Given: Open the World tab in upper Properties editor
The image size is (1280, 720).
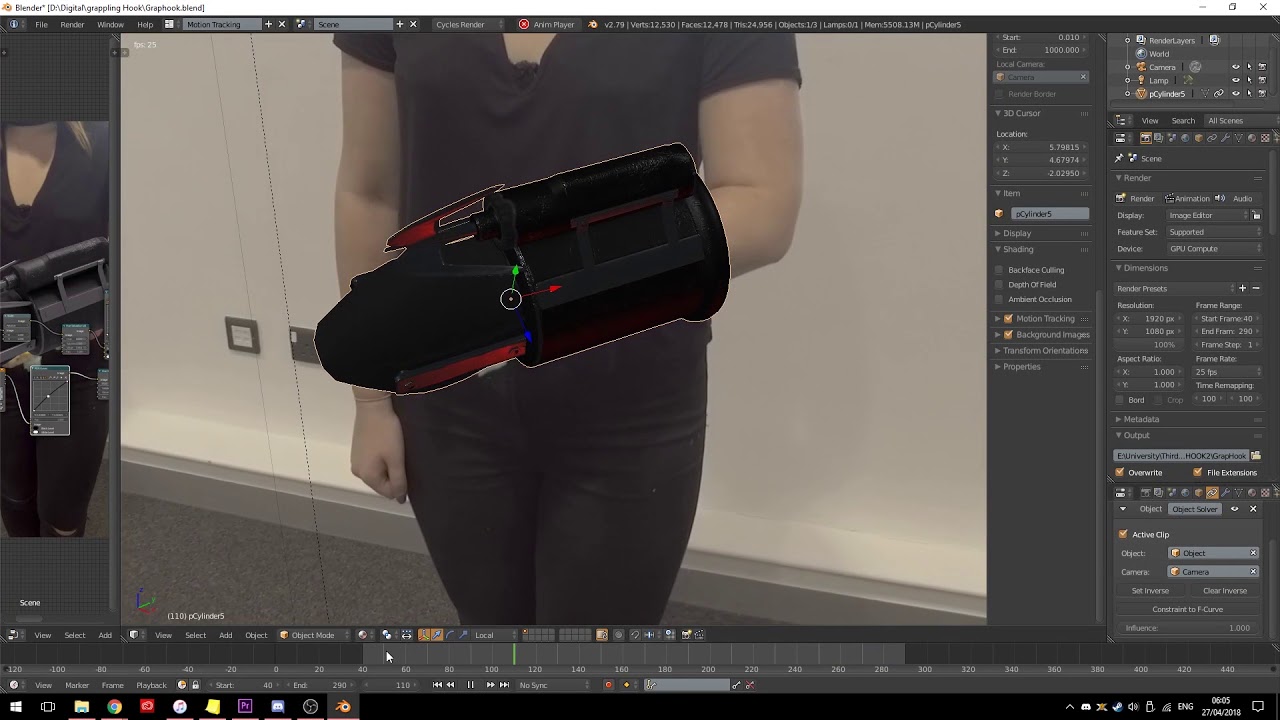Looking at the screenshot, I should (x=1185, y=138).
